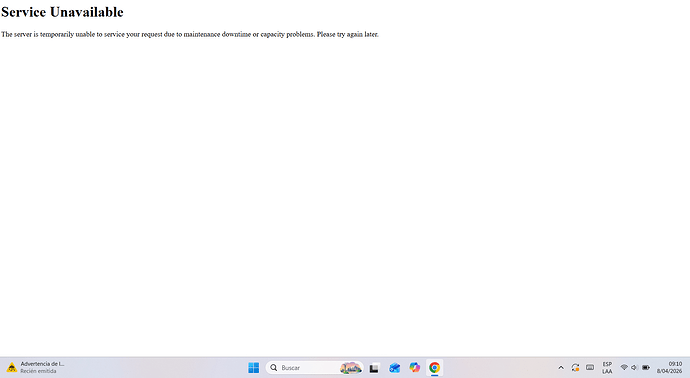Open the Wi-Fi network tray icon
Screen dimensions: 690x378
coord(624,367)
